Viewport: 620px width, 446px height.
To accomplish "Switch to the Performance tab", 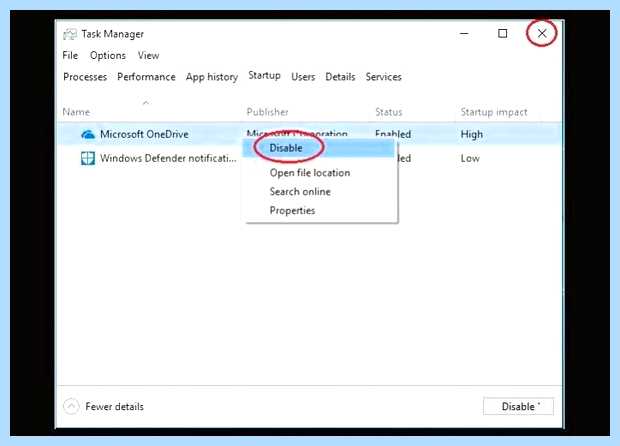I will pyautogui.click(x=146, y=77).
